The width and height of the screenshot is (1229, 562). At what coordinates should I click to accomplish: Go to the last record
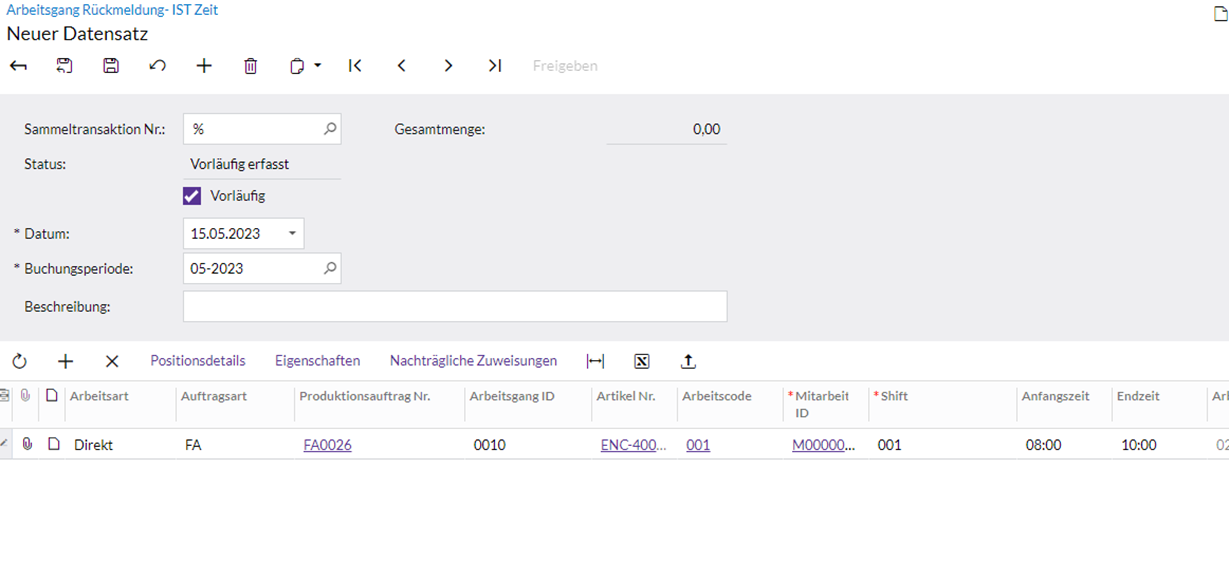(x=495, y=66)
